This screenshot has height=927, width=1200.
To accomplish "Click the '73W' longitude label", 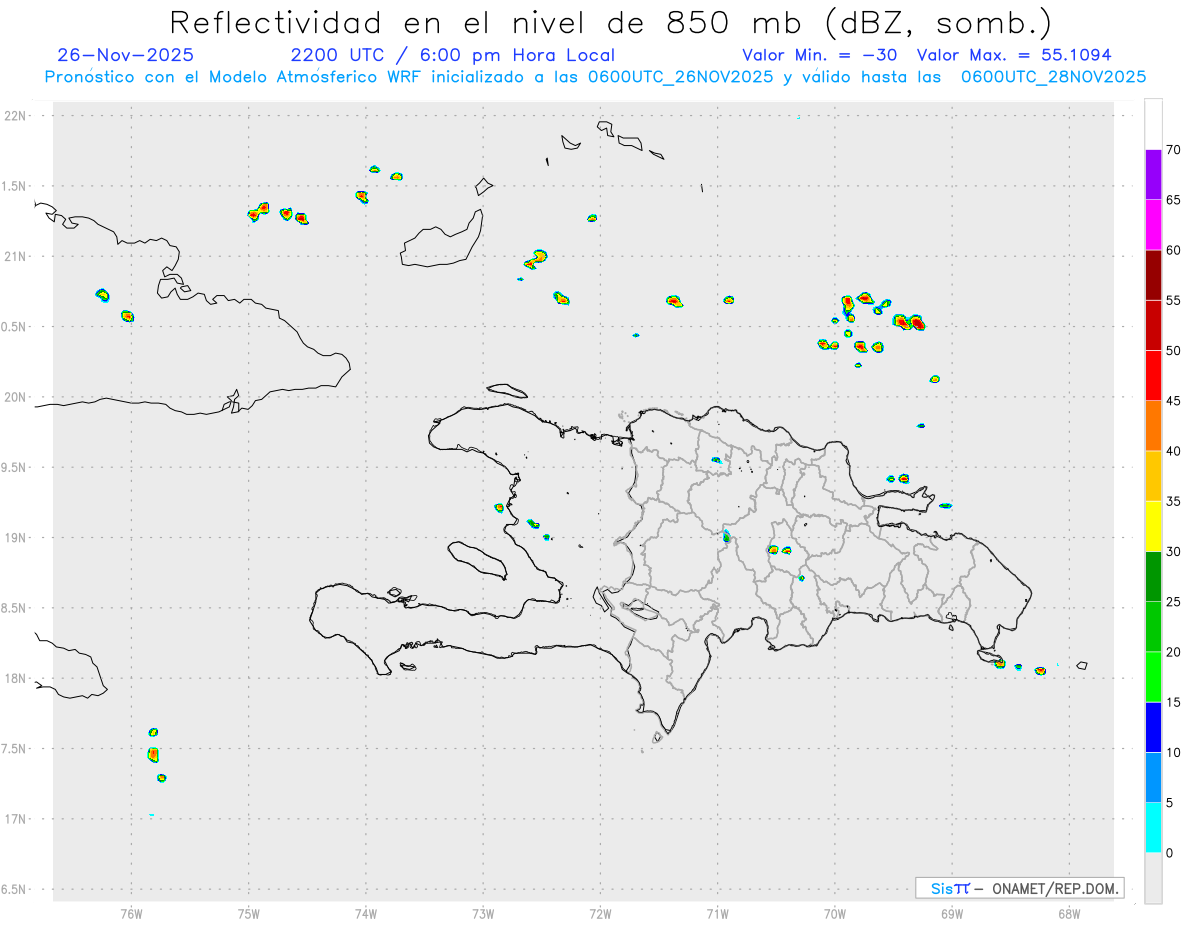I will (x=483, y=913).
